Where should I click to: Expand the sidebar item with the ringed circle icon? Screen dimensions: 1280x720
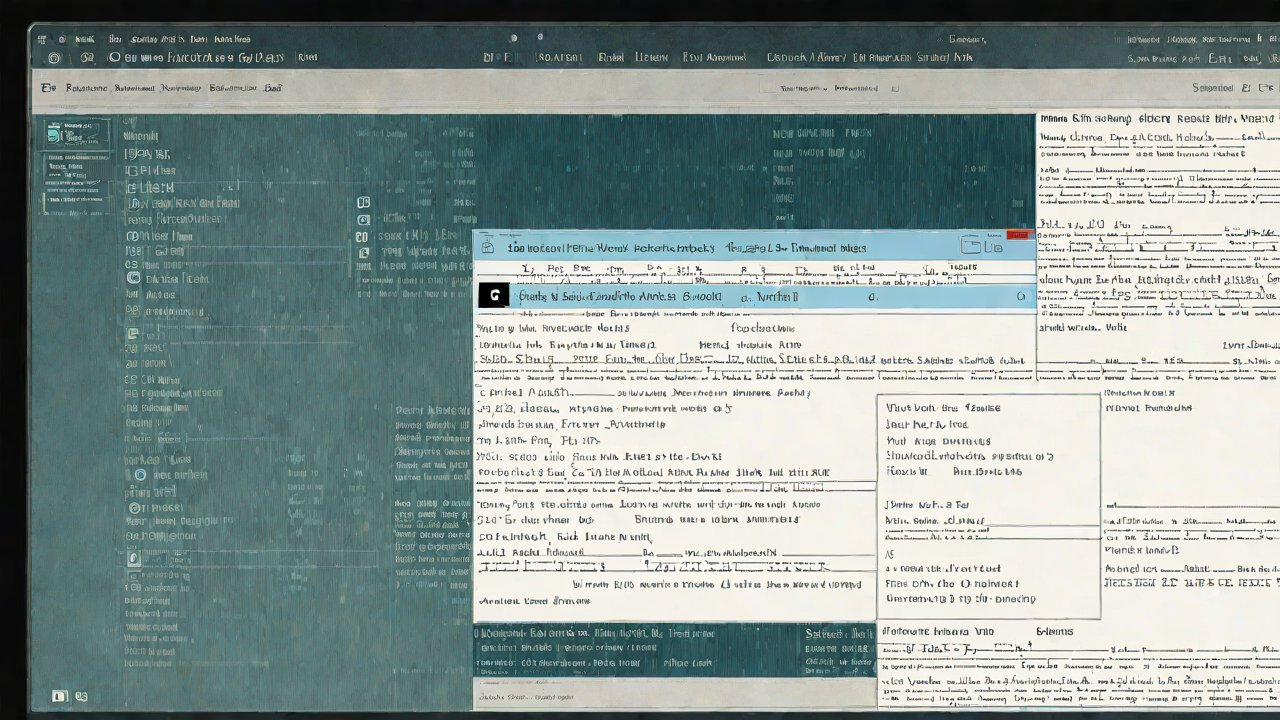(140, 475)
